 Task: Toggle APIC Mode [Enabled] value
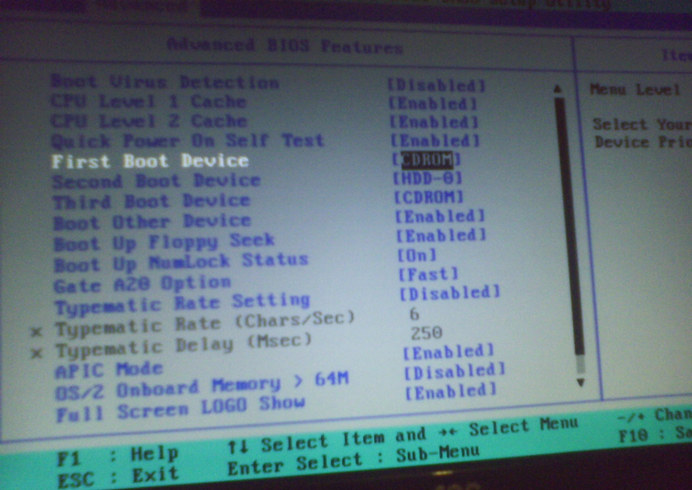448,352
